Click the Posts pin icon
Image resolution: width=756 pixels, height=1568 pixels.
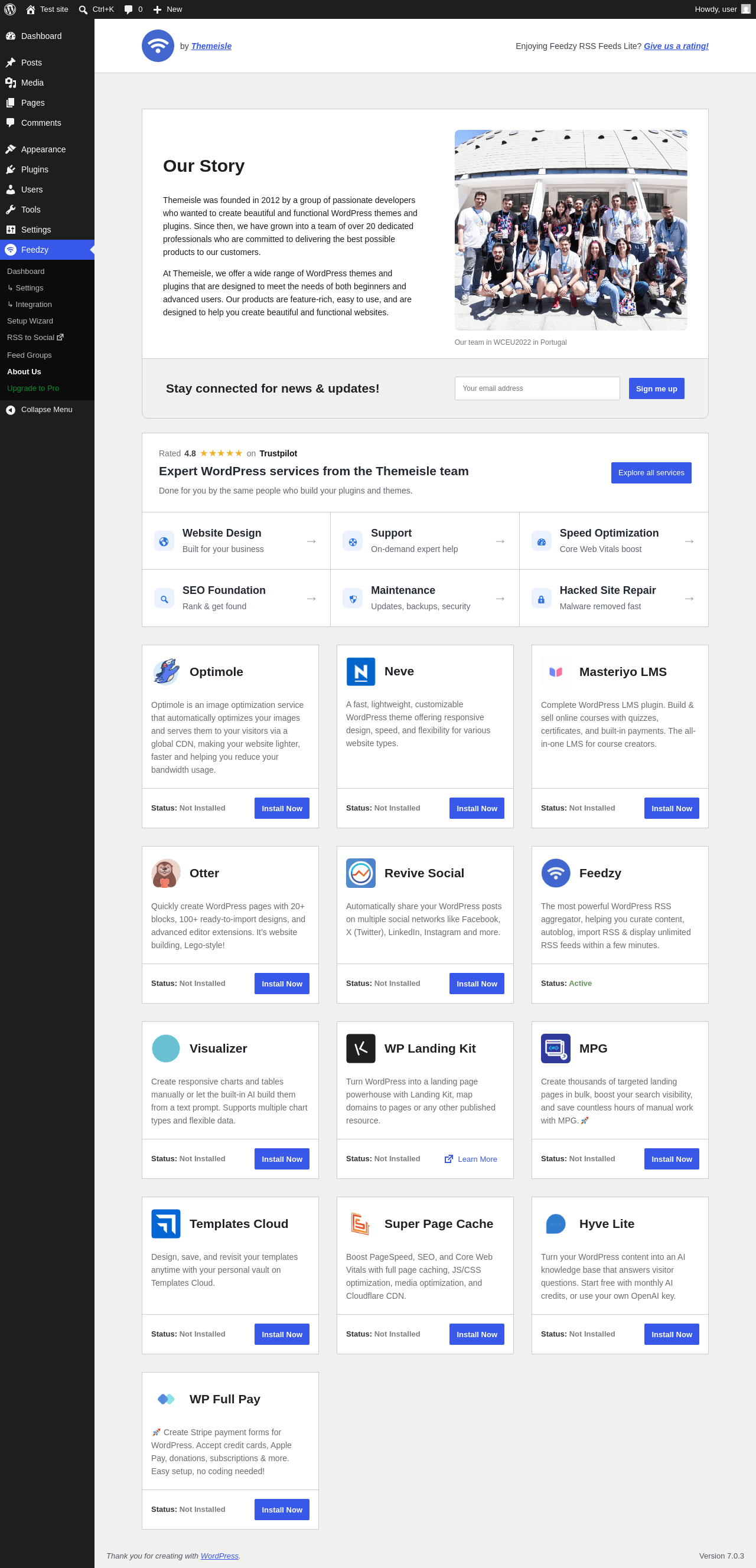(x=11, y=63)
